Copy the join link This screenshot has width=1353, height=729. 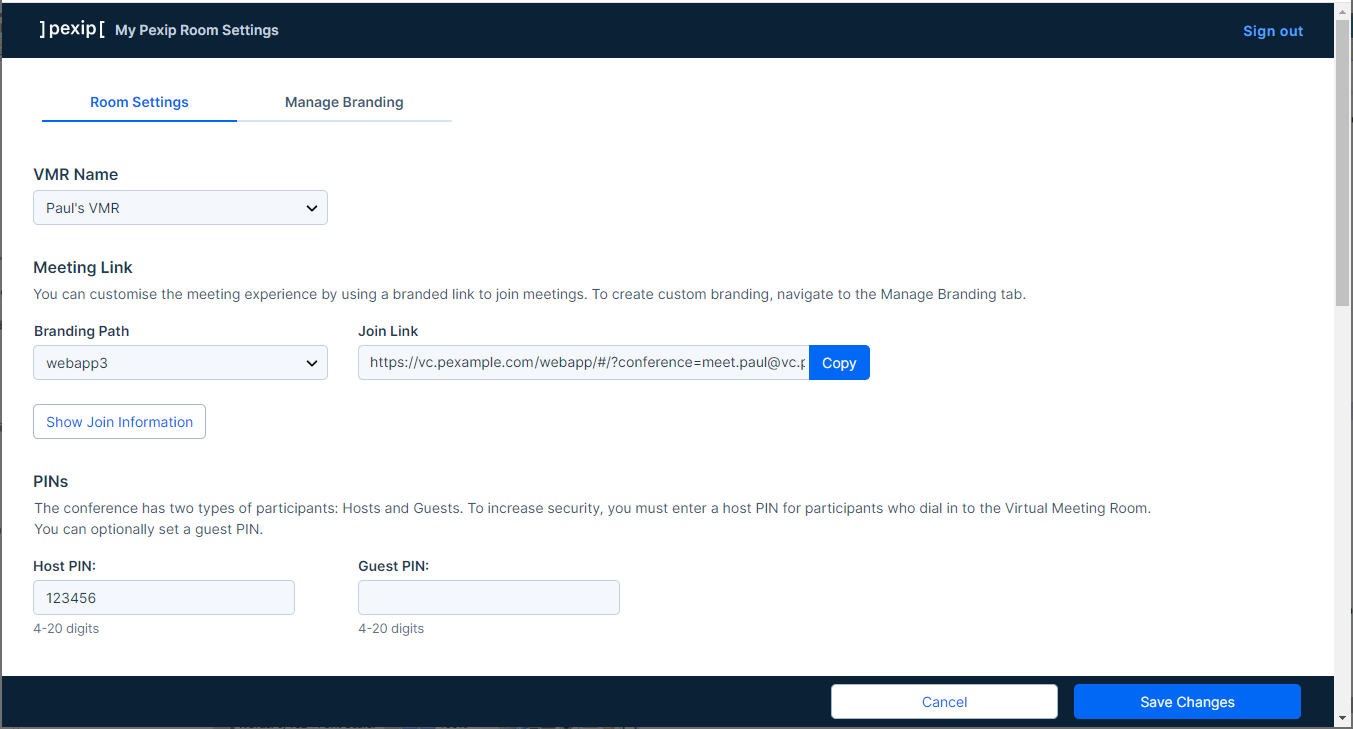pyautogui.click(x=839, y=363)
